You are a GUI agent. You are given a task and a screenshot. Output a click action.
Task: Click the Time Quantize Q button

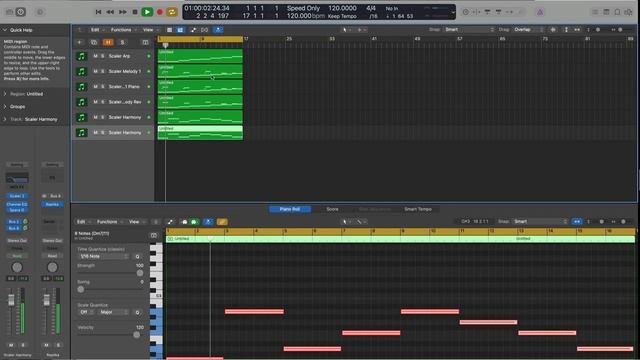tap(138, 256)
